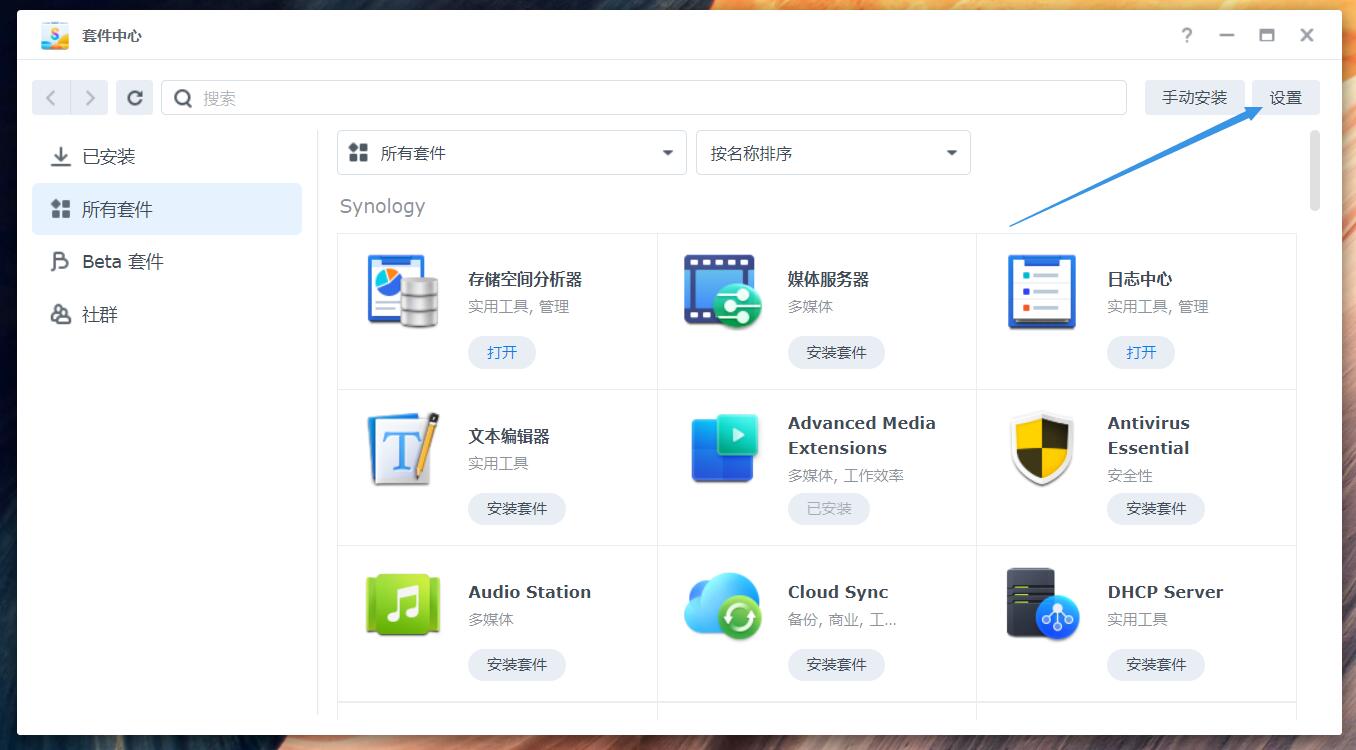The image size is (1356, 750).
Task: Click the Beta icon beside Beta 套件
Action: point(60,261)
